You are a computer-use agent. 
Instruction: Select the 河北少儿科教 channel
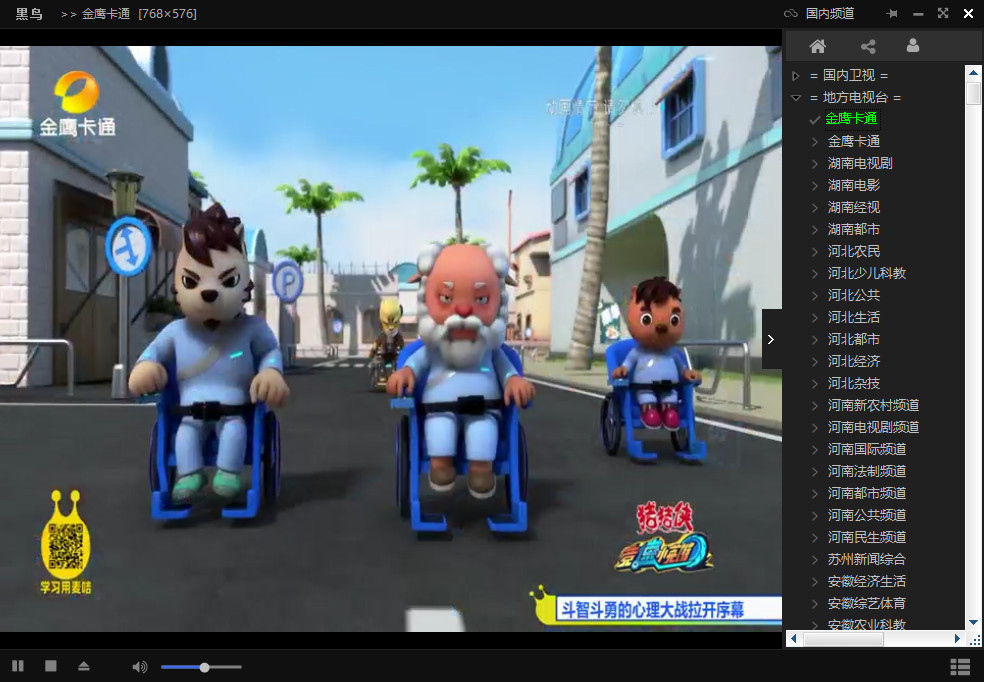(867, 273)
